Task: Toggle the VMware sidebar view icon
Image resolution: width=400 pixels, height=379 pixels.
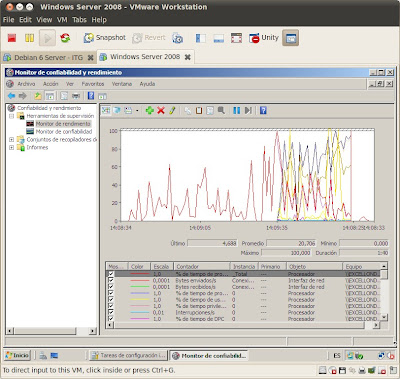Action: coord(200,38)
